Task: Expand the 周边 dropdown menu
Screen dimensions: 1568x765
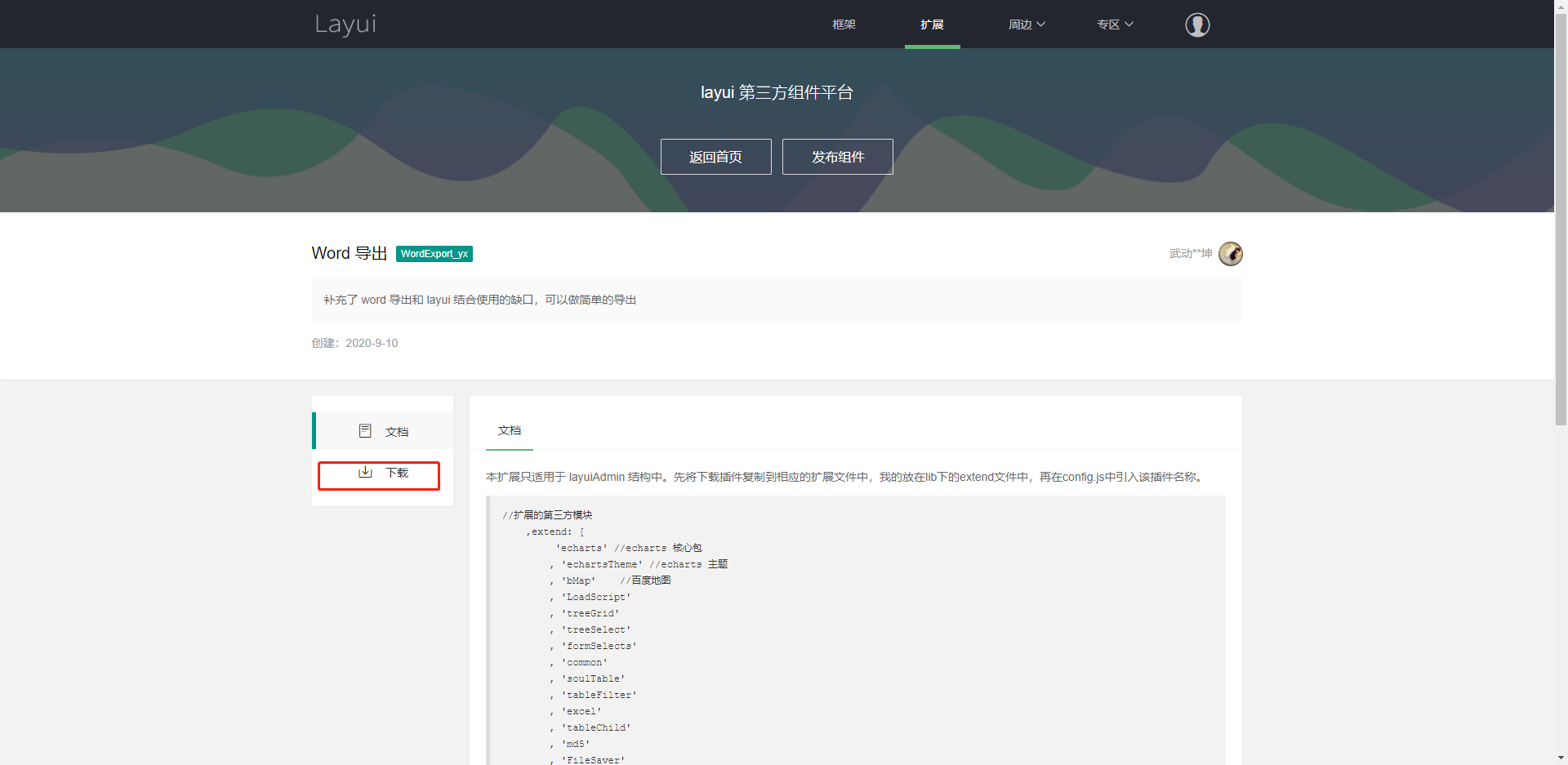Action: coord(1027,24)
